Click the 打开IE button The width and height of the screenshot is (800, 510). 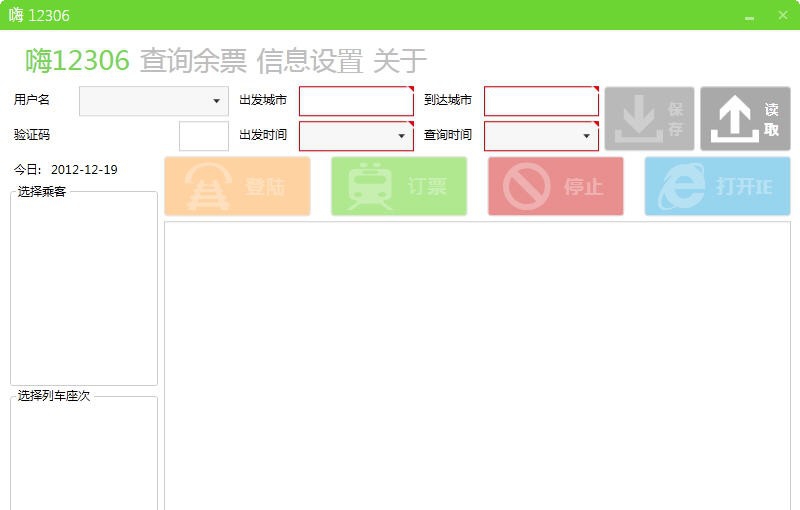717,186
